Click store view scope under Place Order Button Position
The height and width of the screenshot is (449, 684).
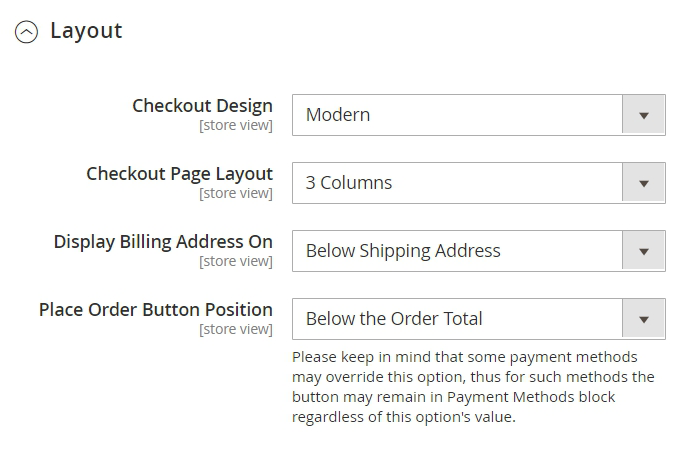235,330
